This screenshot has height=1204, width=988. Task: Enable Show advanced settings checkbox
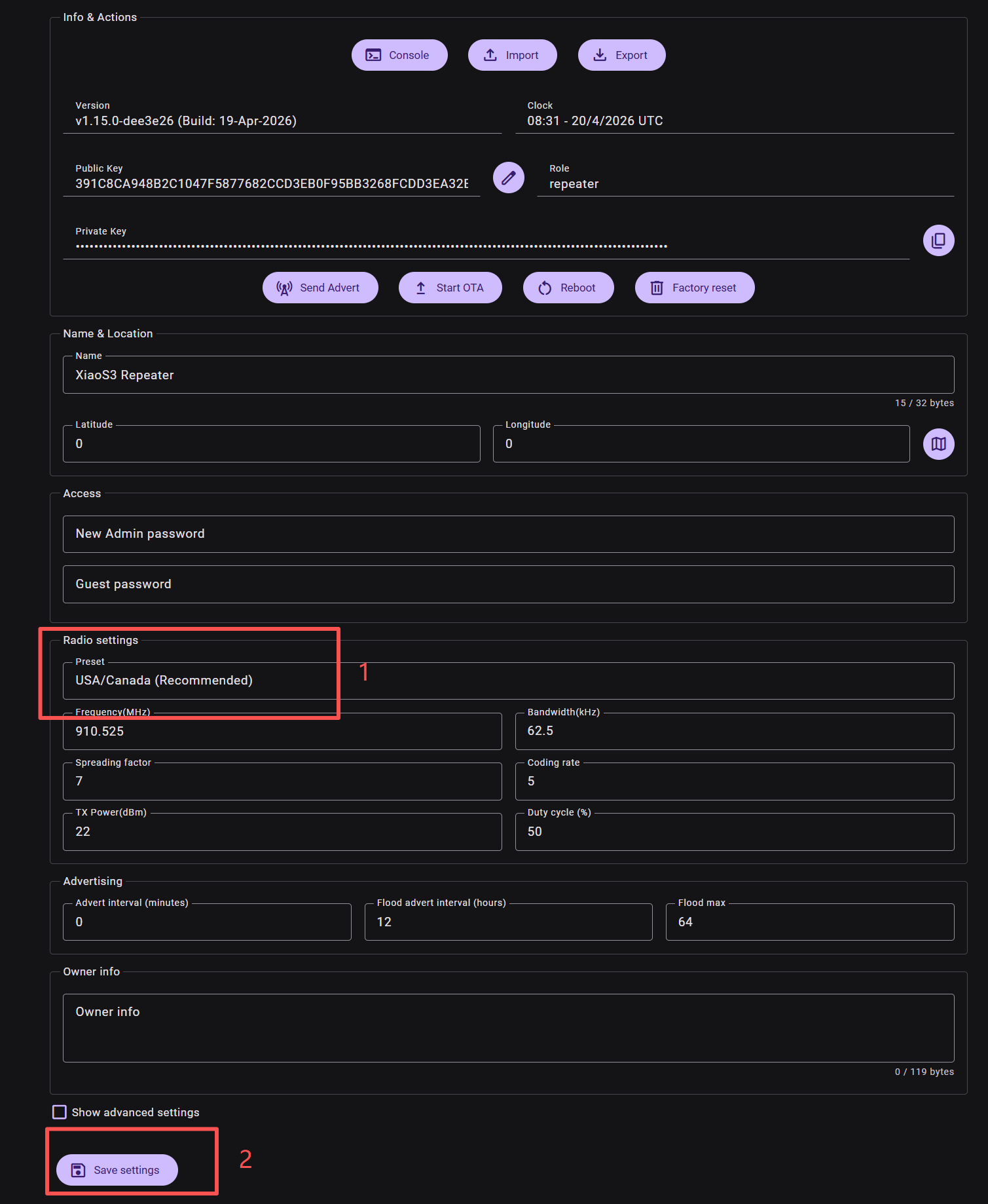click(60, 1112)
